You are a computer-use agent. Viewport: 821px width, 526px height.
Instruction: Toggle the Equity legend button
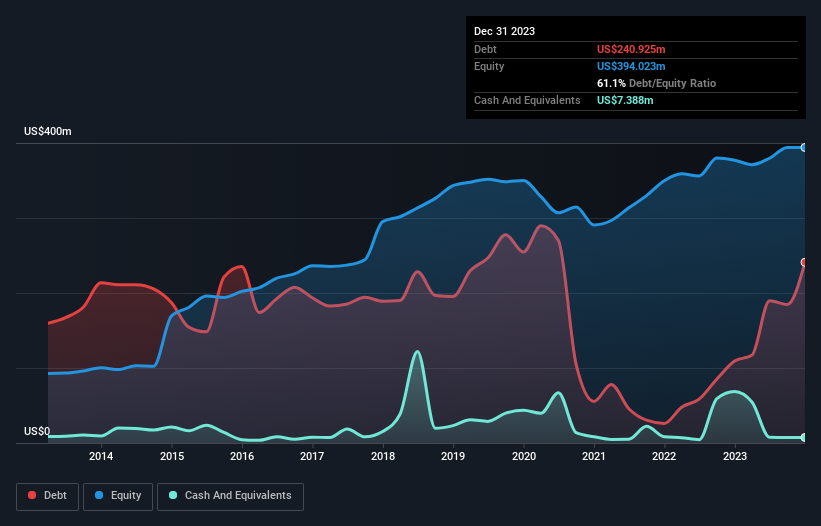point(118,496)
